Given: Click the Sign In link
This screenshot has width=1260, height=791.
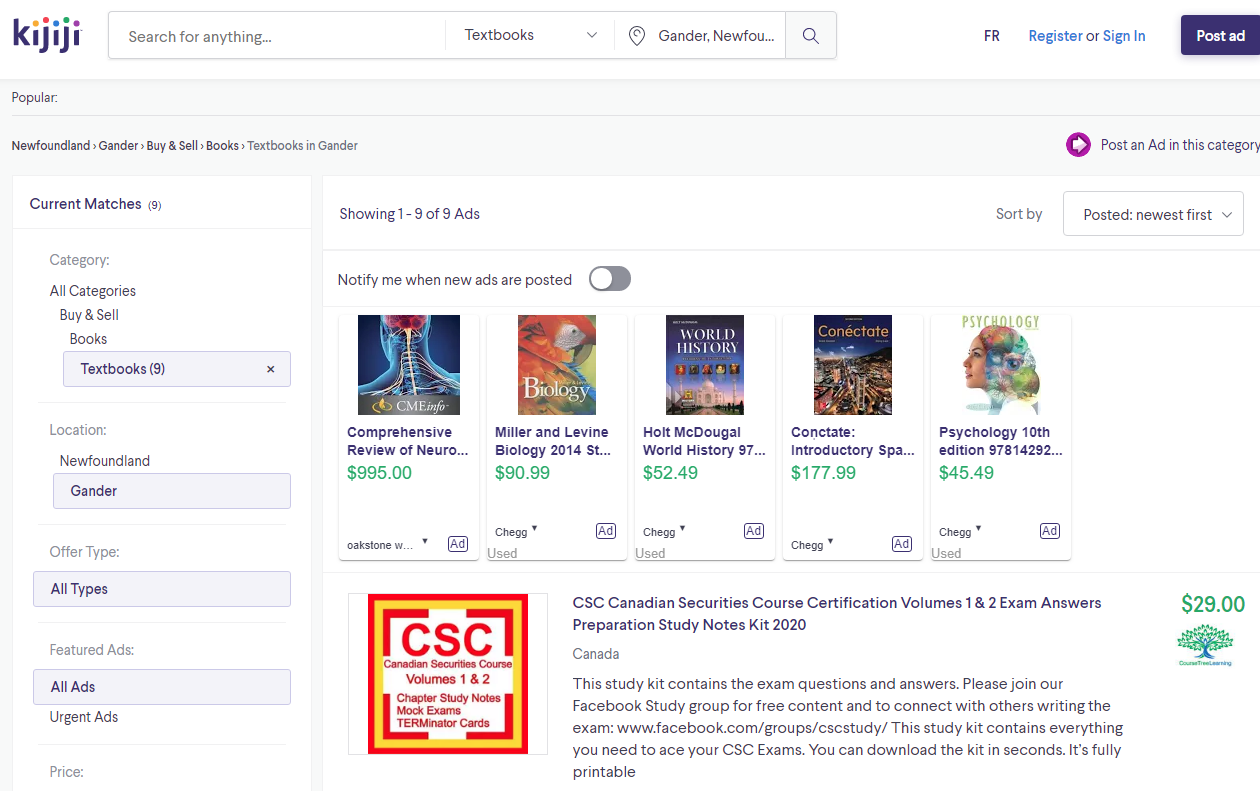Looking at the screenshot, I should pos(1124,36).
